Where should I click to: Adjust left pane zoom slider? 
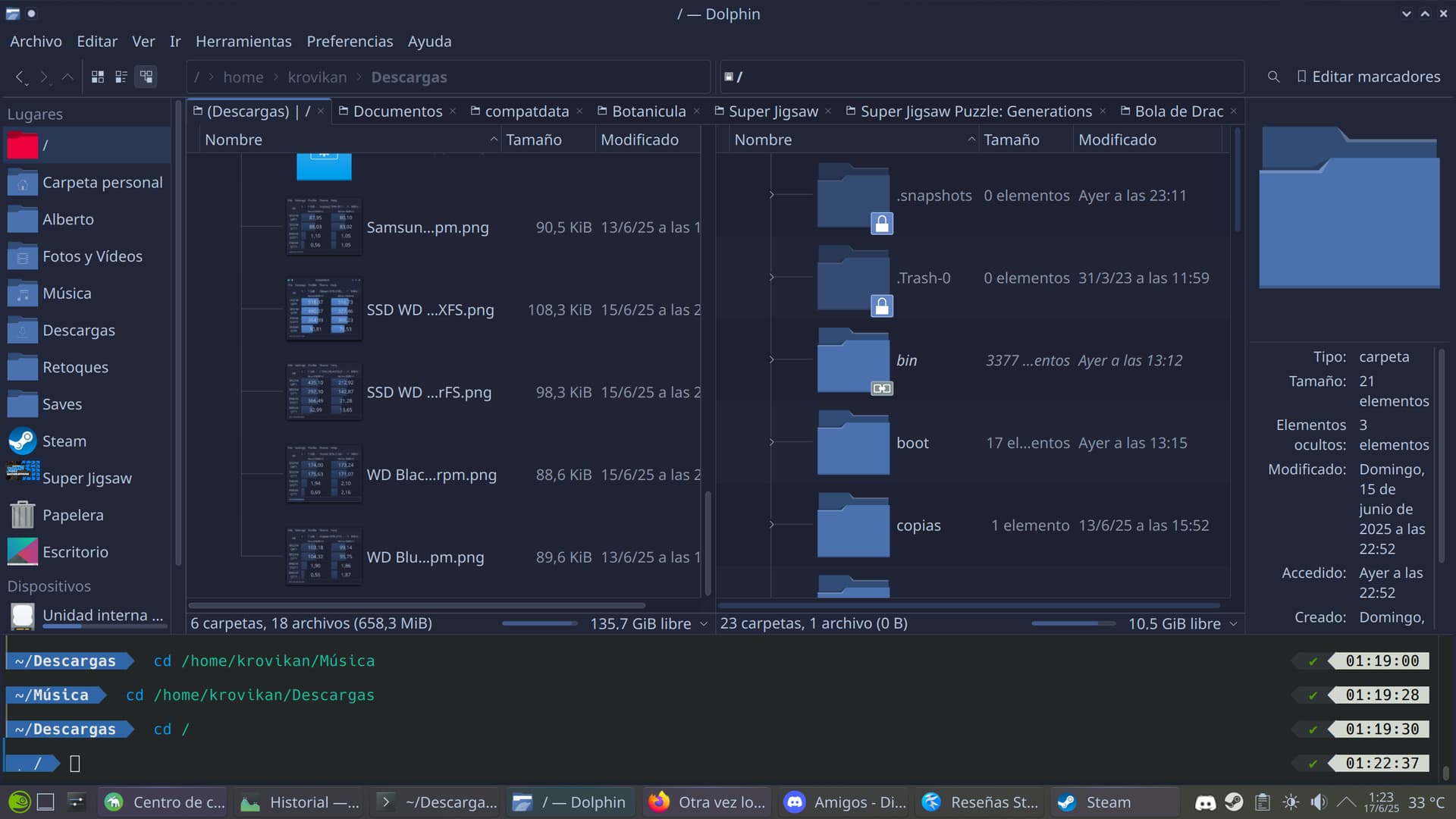[540, 624]
